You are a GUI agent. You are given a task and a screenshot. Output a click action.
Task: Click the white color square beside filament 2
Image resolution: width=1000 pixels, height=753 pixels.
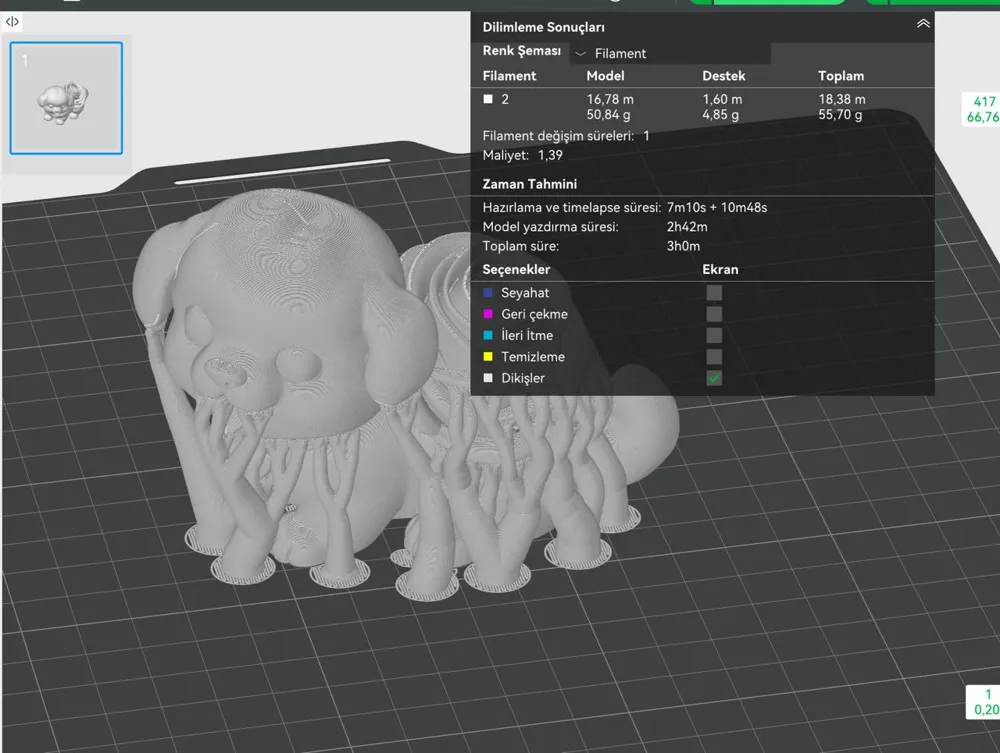pos(487,99)
